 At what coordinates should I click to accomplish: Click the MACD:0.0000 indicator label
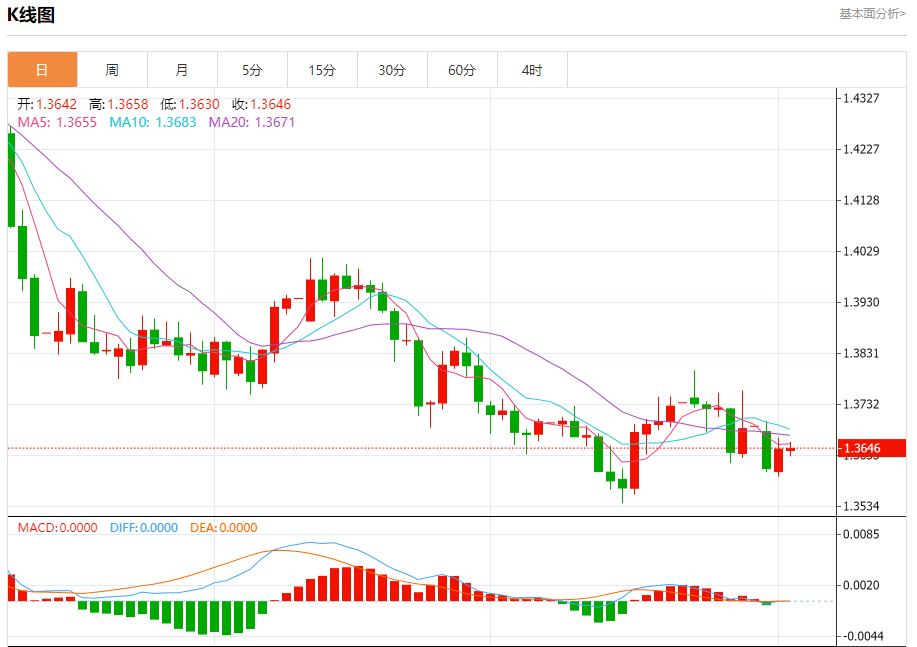pos(57,528)
